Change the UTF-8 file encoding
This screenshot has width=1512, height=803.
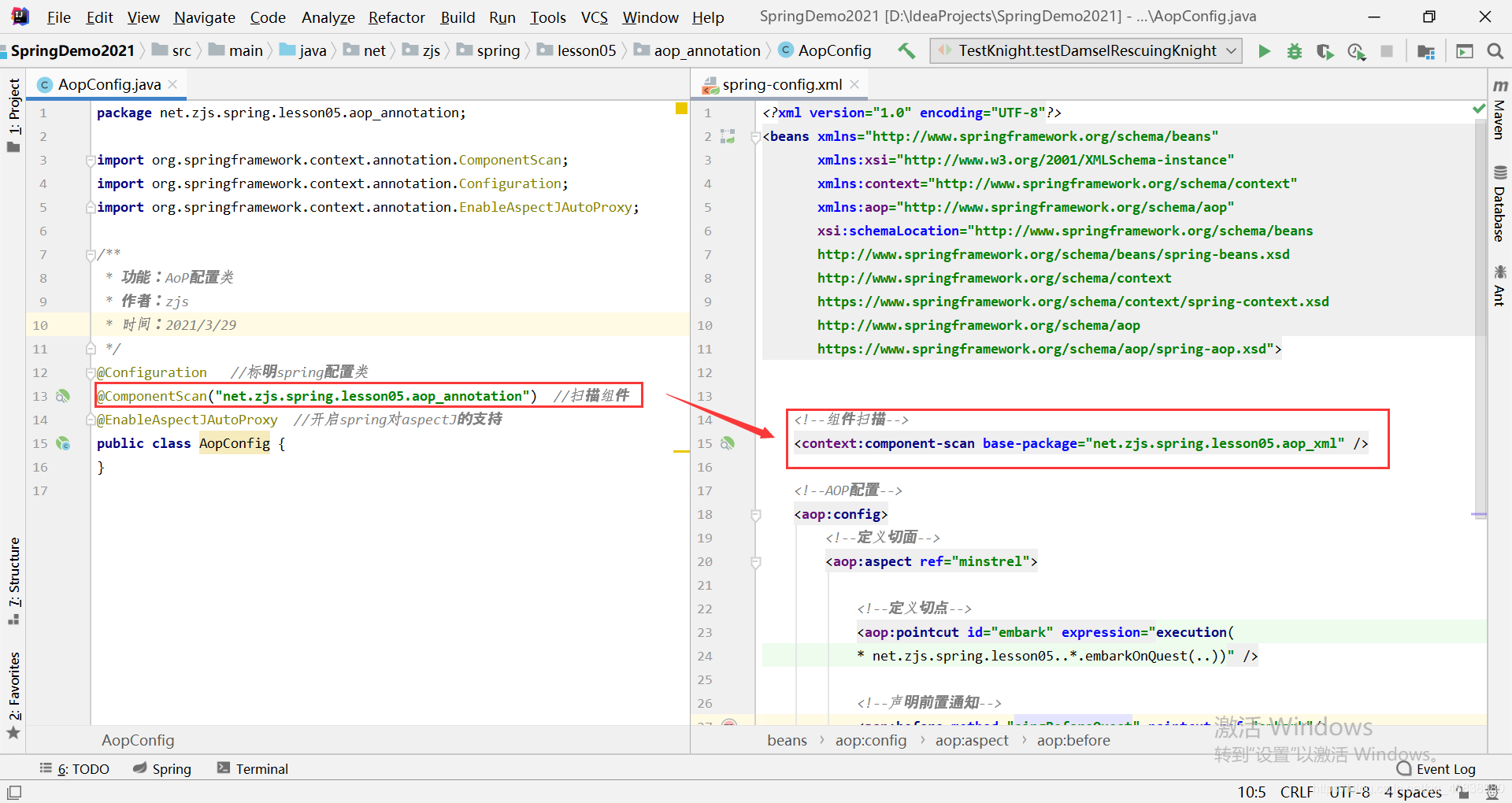click(1349, 792)
